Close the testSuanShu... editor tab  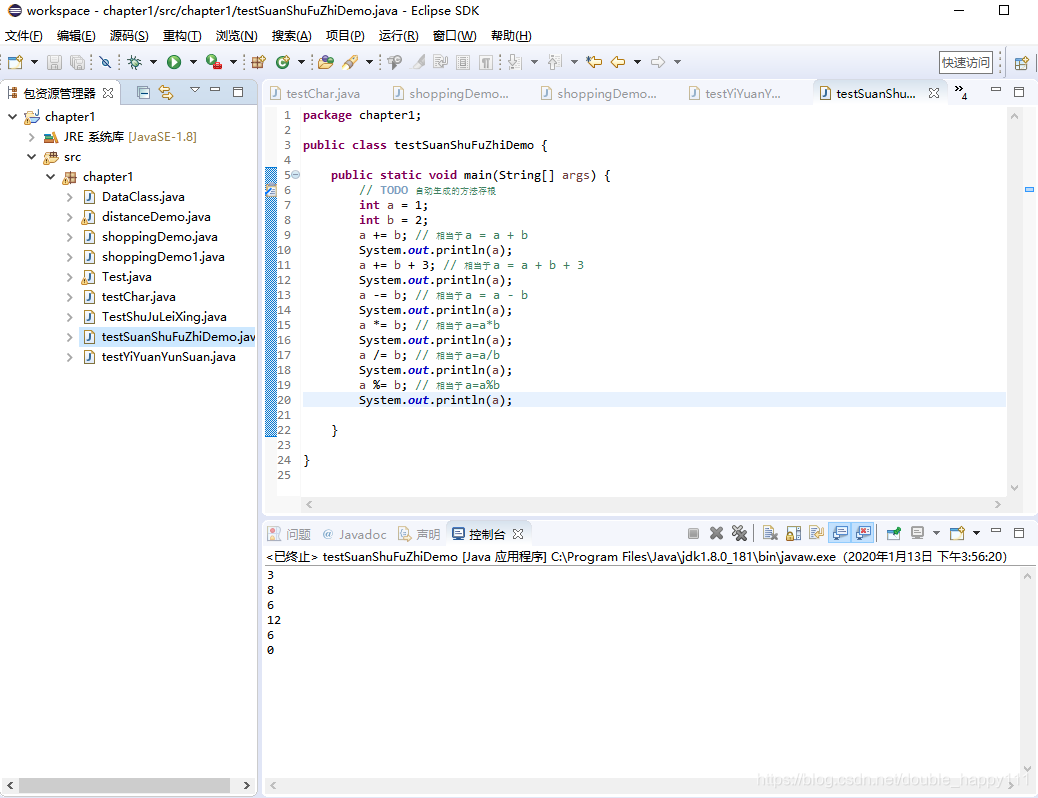[933, 93]
